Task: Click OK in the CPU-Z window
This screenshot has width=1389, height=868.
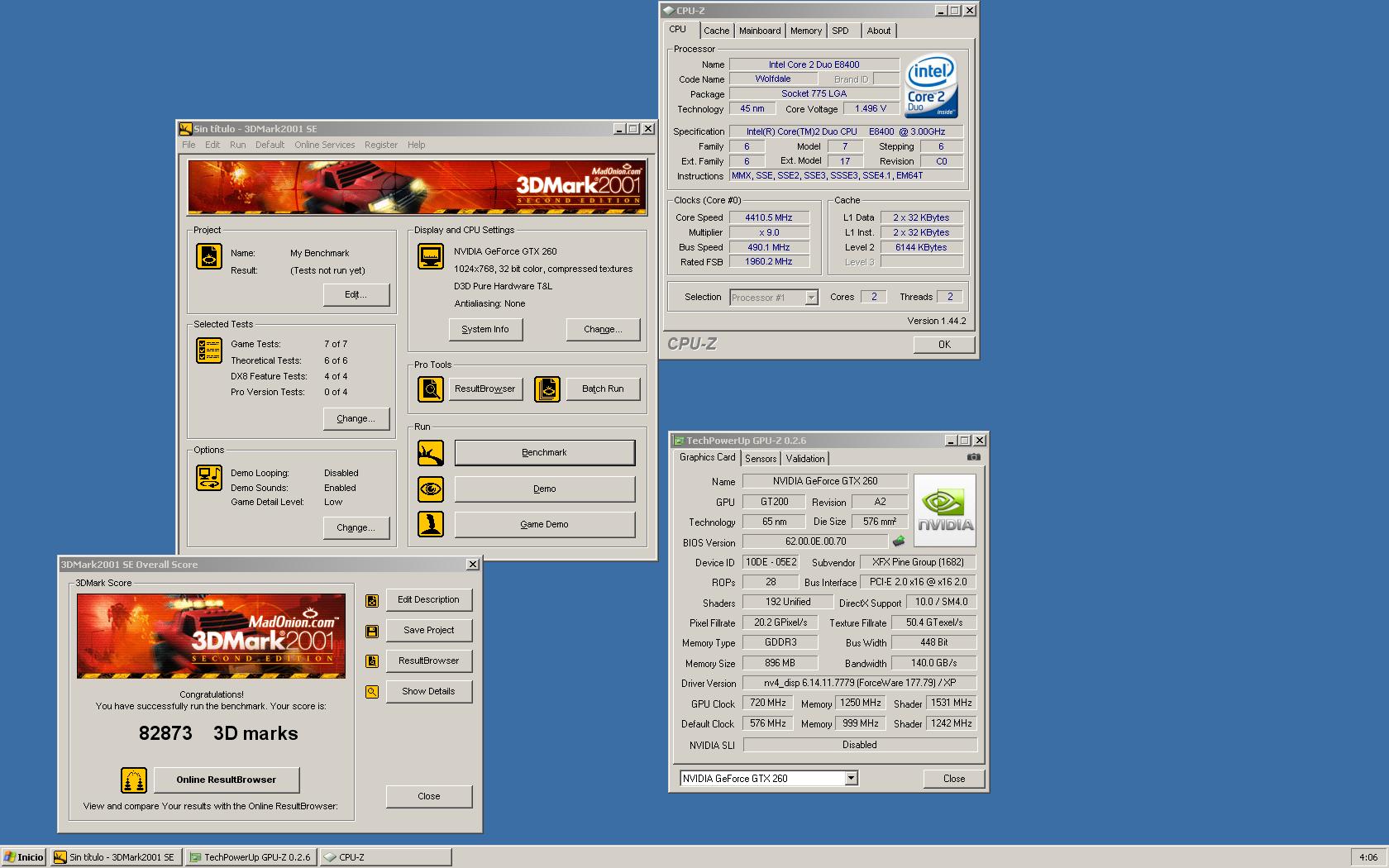Action: pos(944,345)
